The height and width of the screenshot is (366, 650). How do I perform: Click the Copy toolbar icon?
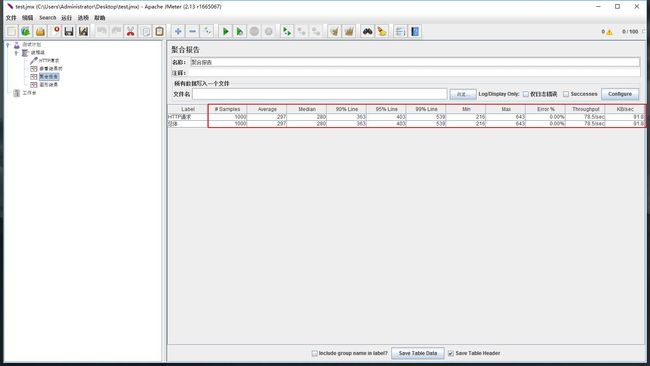click(146, 32)
